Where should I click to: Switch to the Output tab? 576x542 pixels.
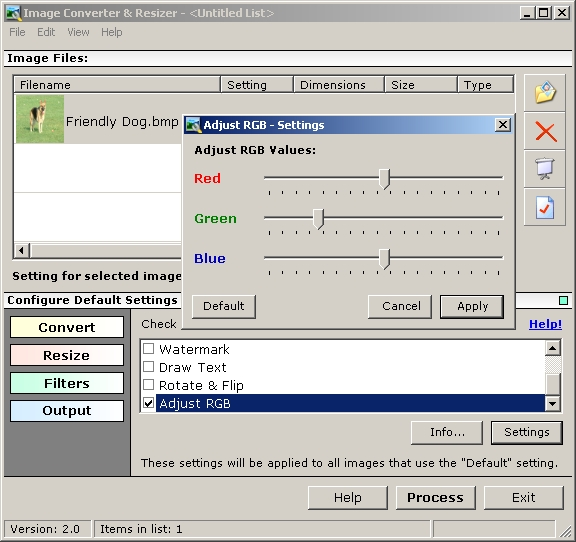coord(67,410)
